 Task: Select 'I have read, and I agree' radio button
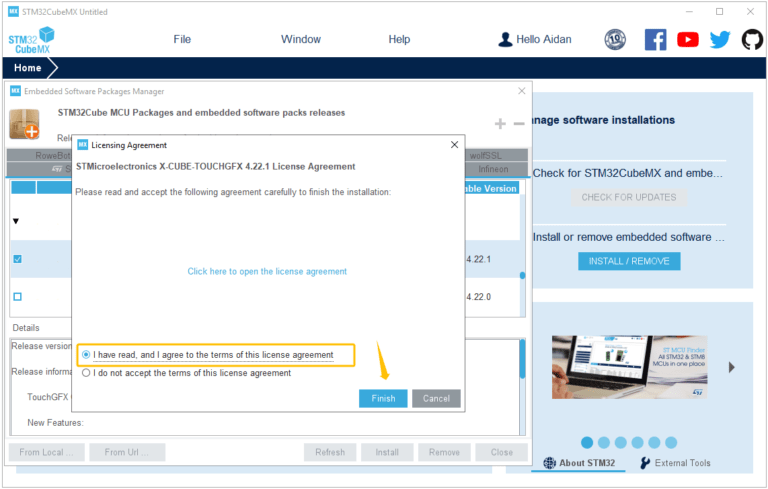point(86,355)
